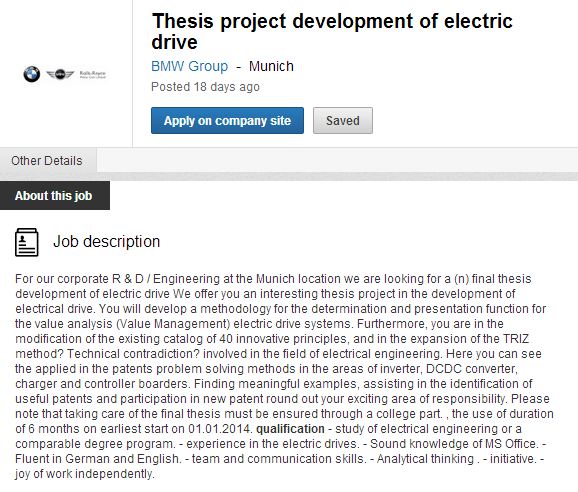578x492 pixels.
Task: Click the Munich location text
Action: click(271, 66)
